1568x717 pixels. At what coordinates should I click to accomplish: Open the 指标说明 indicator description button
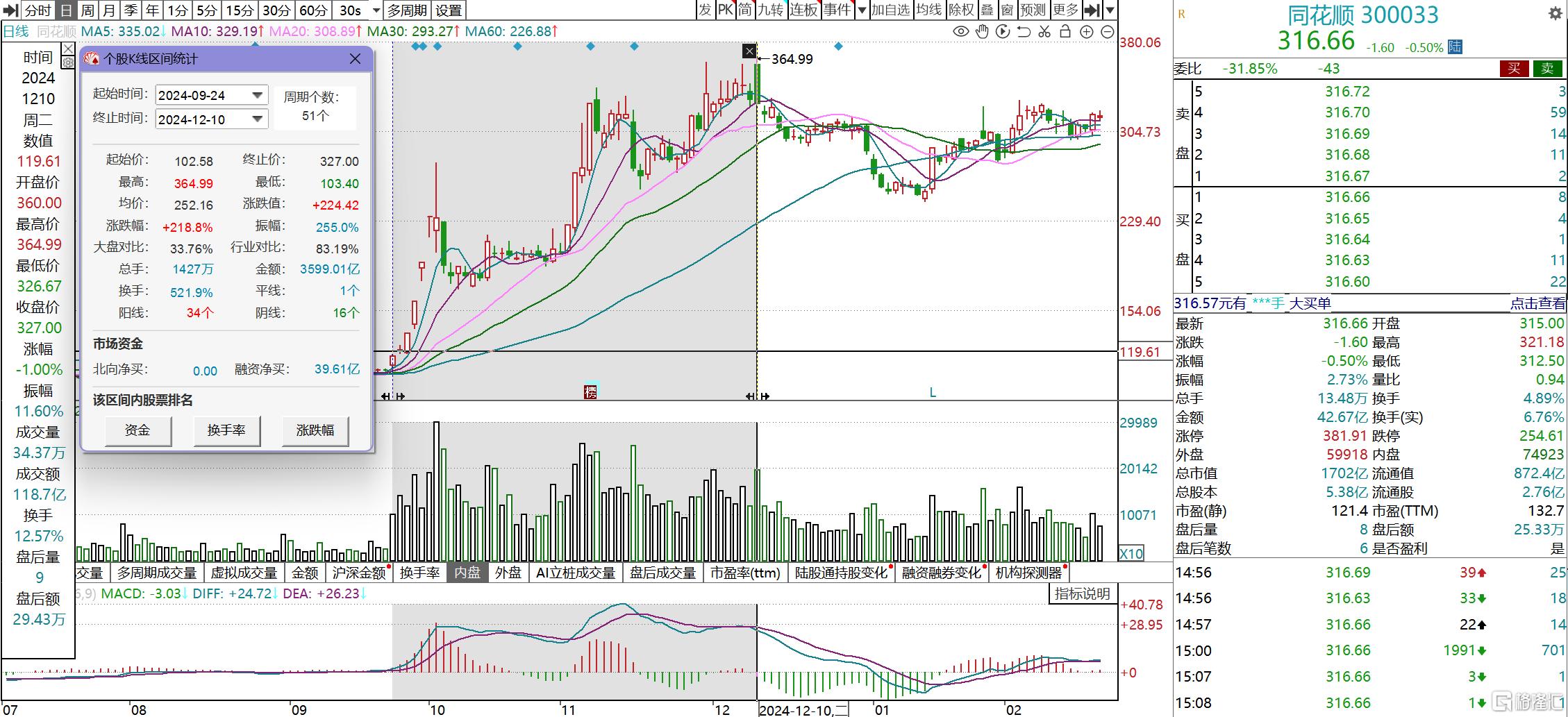tap(1083, 593)
